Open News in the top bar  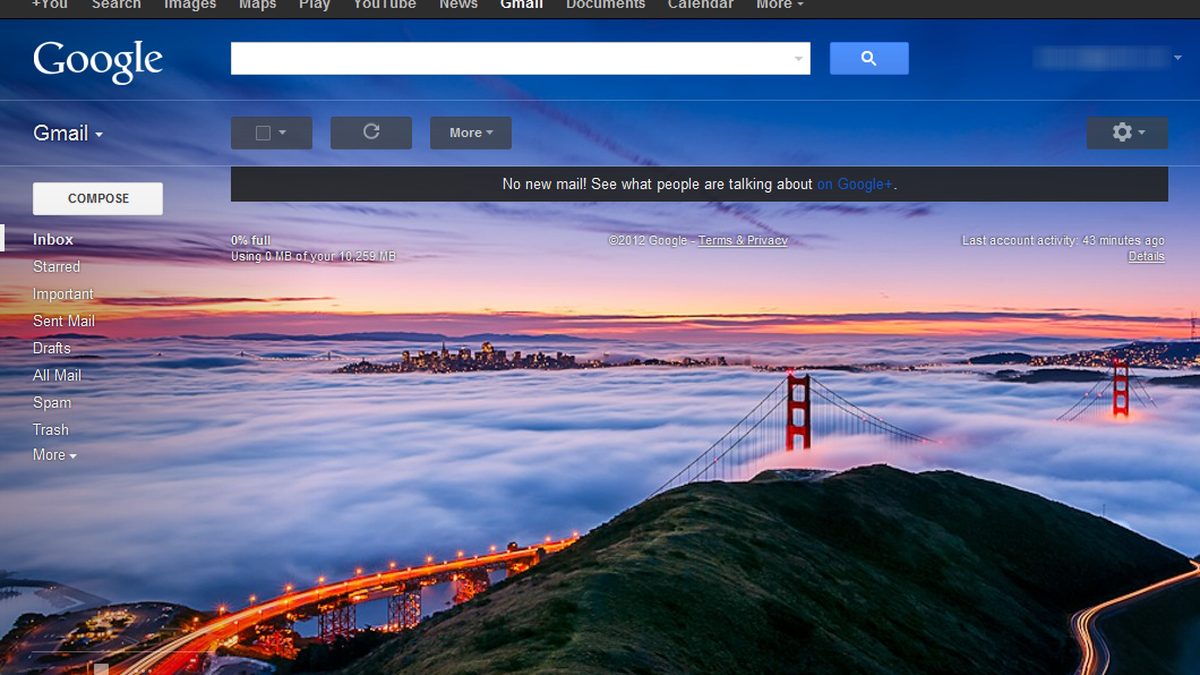[458, 5]
